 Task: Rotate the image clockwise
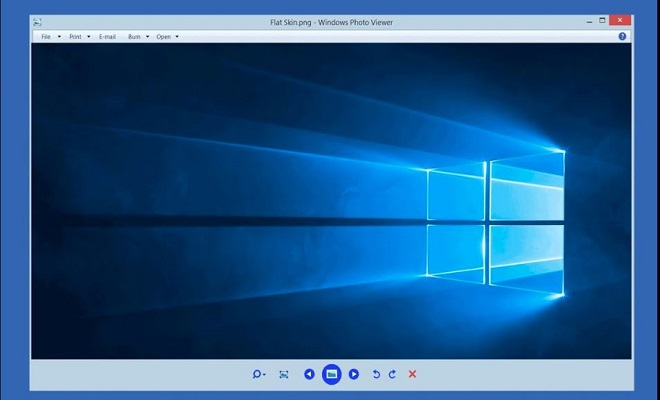[392, 374]
